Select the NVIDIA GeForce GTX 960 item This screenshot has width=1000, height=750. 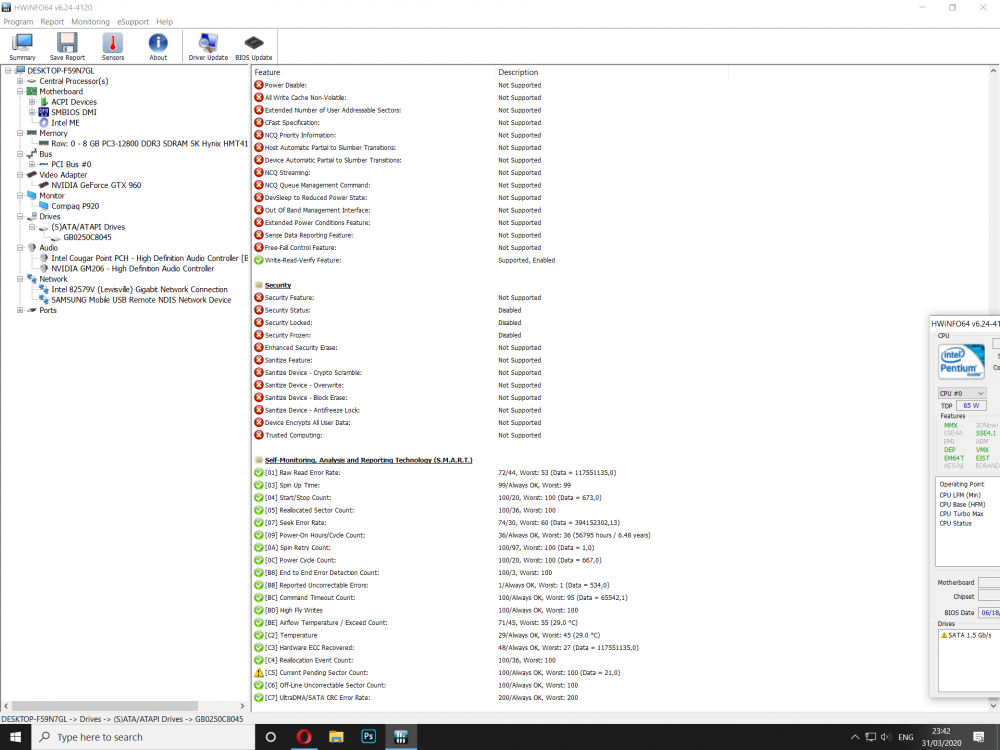(96, 185)
